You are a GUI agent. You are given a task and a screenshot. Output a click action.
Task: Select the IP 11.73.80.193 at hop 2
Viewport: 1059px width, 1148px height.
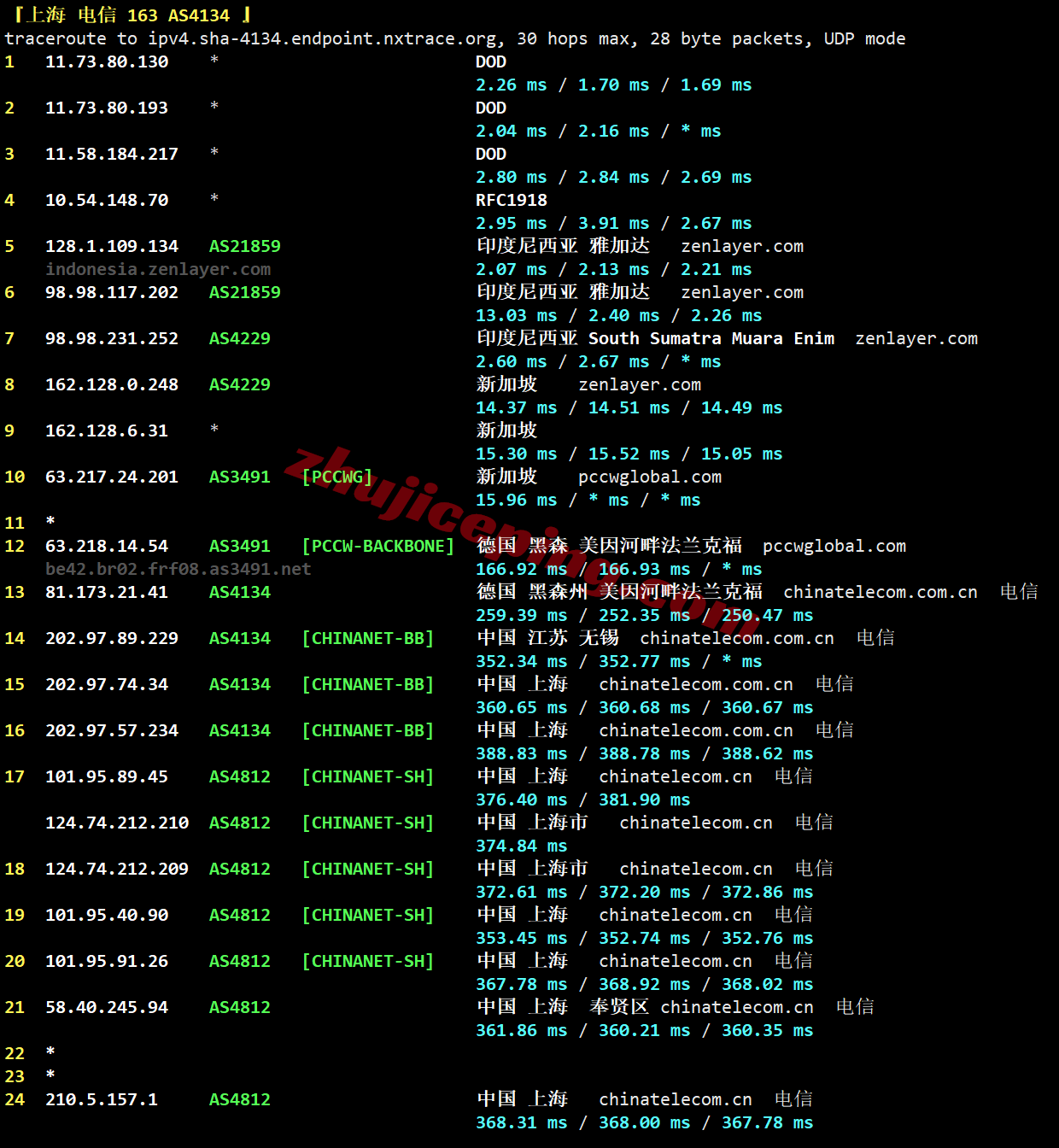pyautogui.click(x=107, y=108)
